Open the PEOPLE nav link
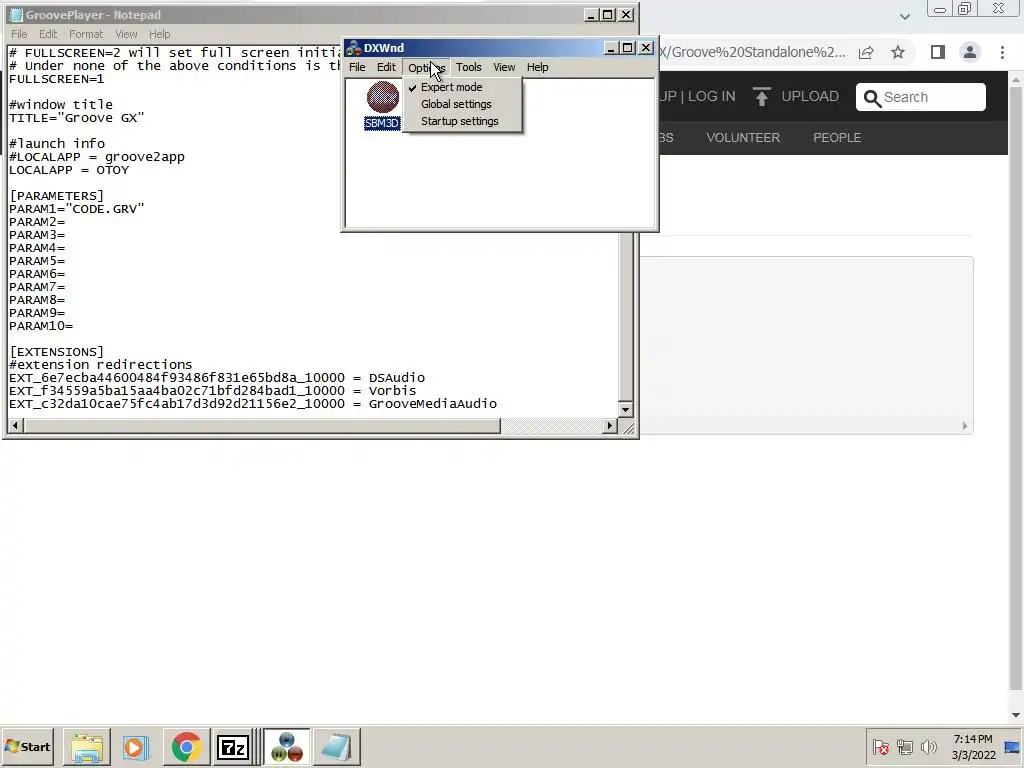 tap(837, 138)
